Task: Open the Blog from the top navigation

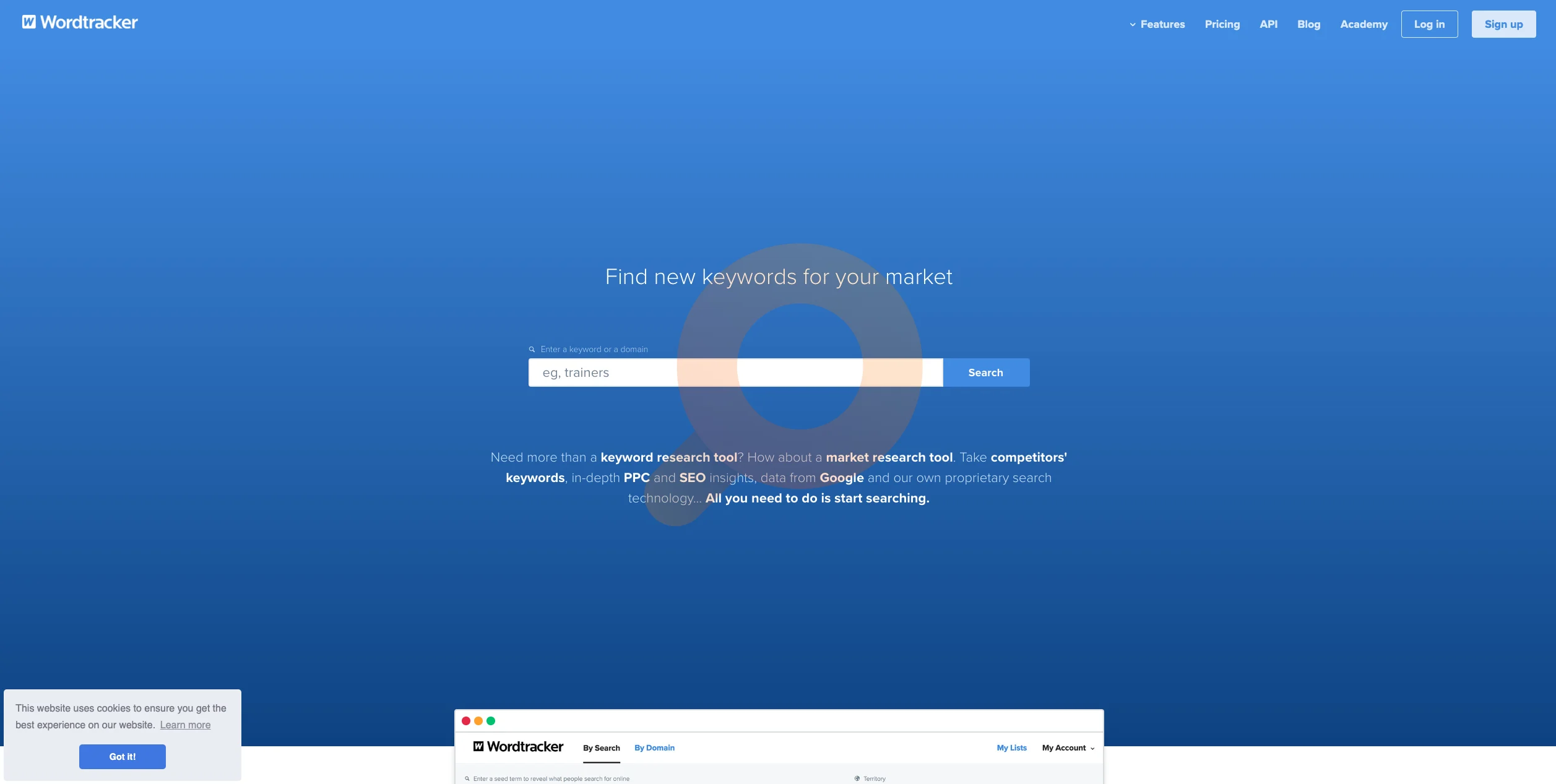Action: [x=1308, y=24]
